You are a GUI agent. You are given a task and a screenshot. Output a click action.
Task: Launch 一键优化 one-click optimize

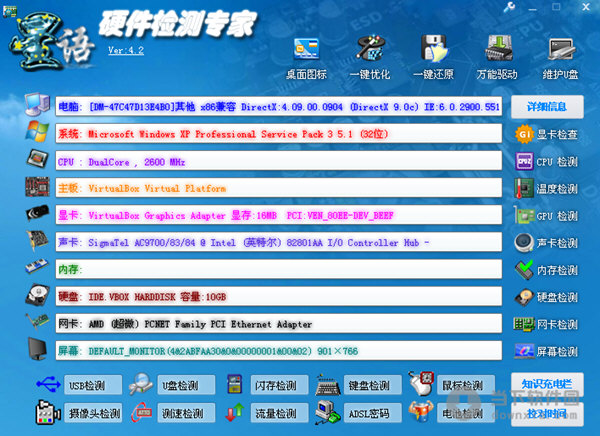tap(370, 57)
